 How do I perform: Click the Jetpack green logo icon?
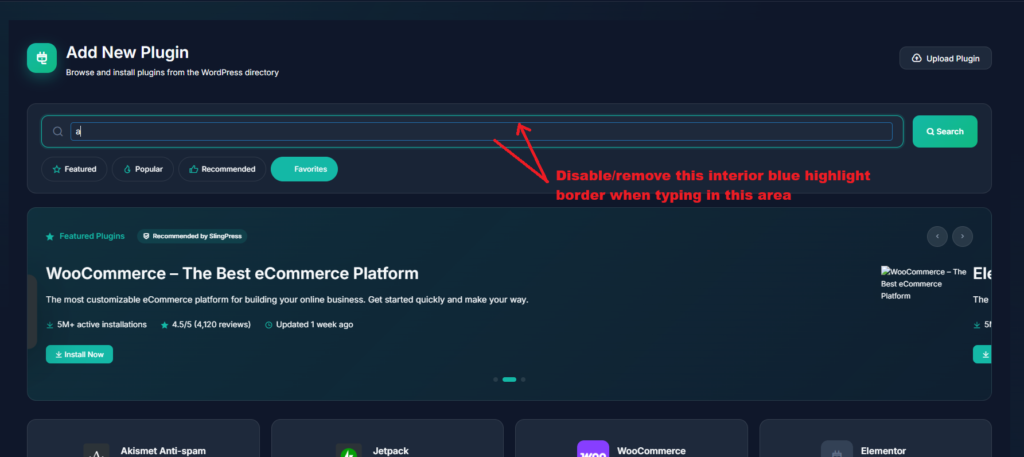349,450
